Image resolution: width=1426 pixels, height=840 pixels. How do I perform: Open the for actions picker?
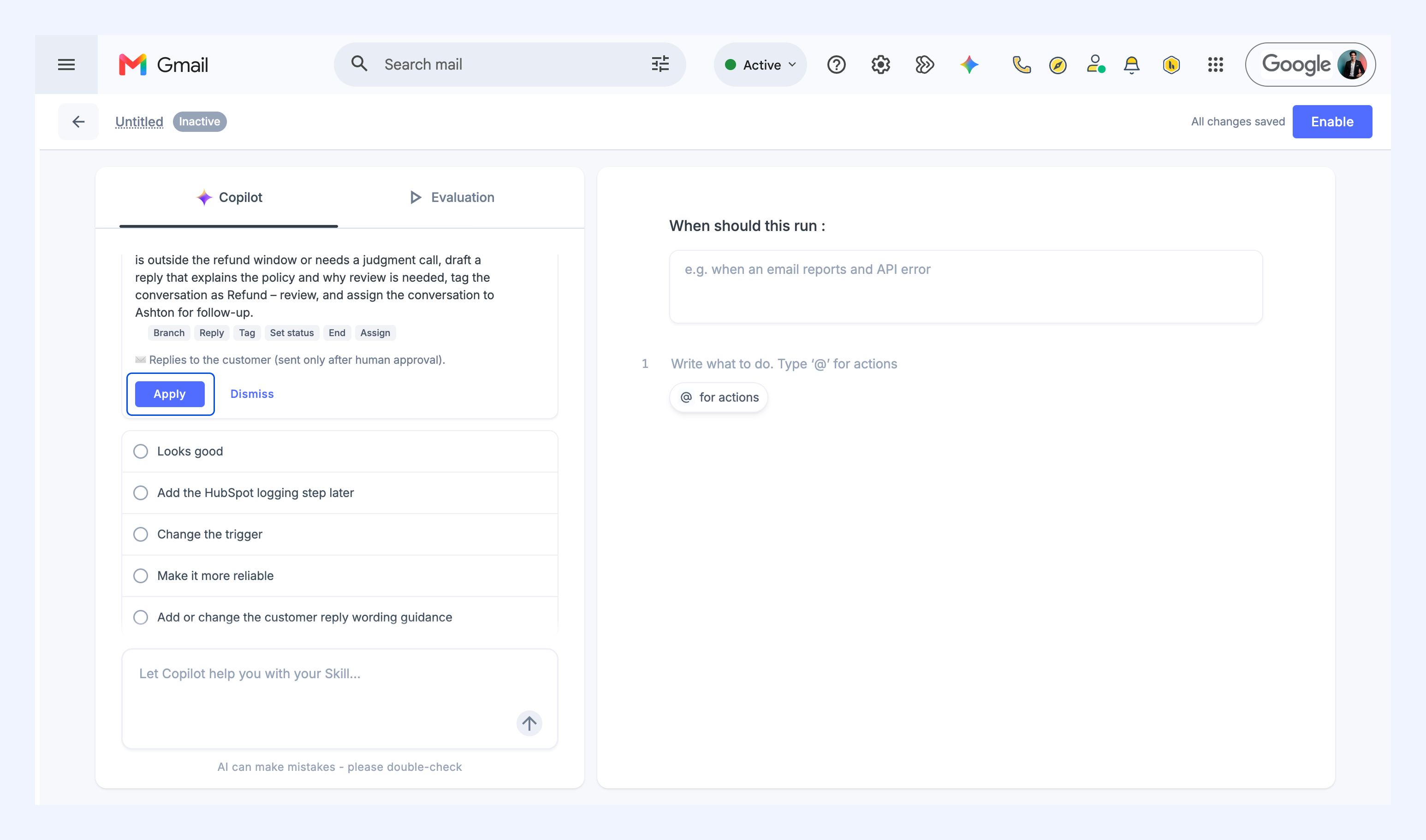pos(719,397)
